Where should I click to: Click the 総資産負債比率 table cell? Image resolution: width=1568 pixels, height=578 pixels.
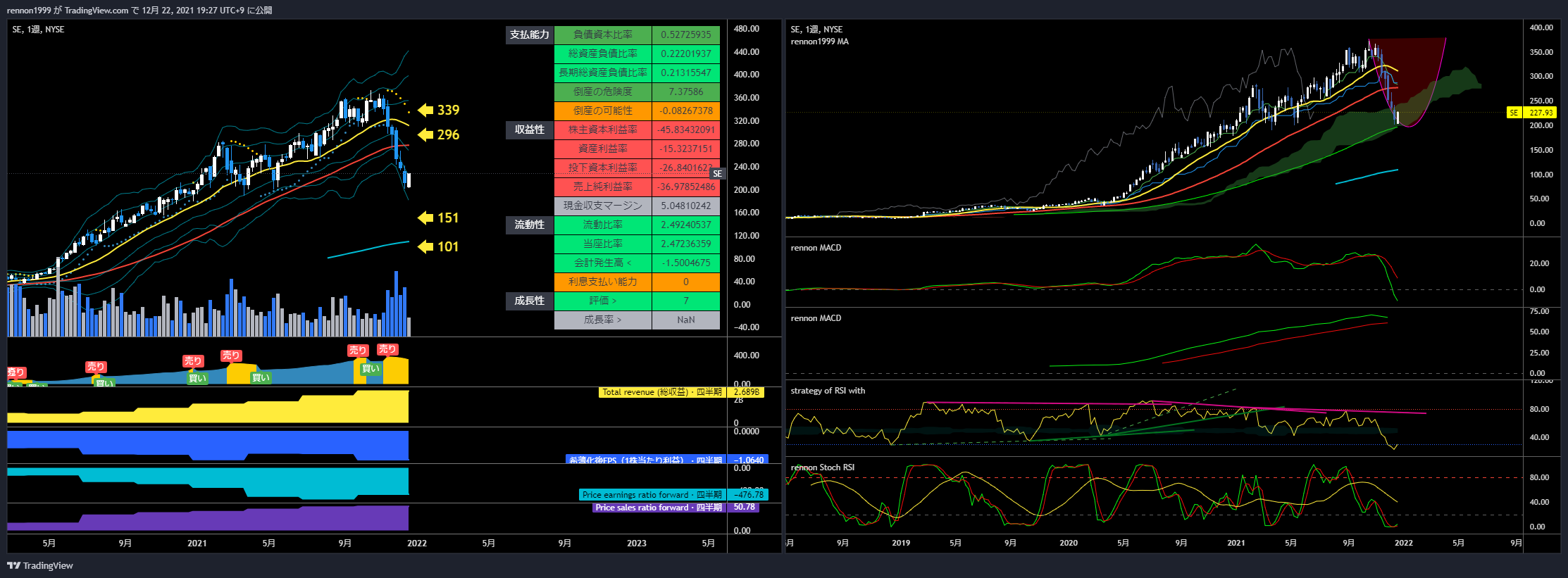(603, 54)
